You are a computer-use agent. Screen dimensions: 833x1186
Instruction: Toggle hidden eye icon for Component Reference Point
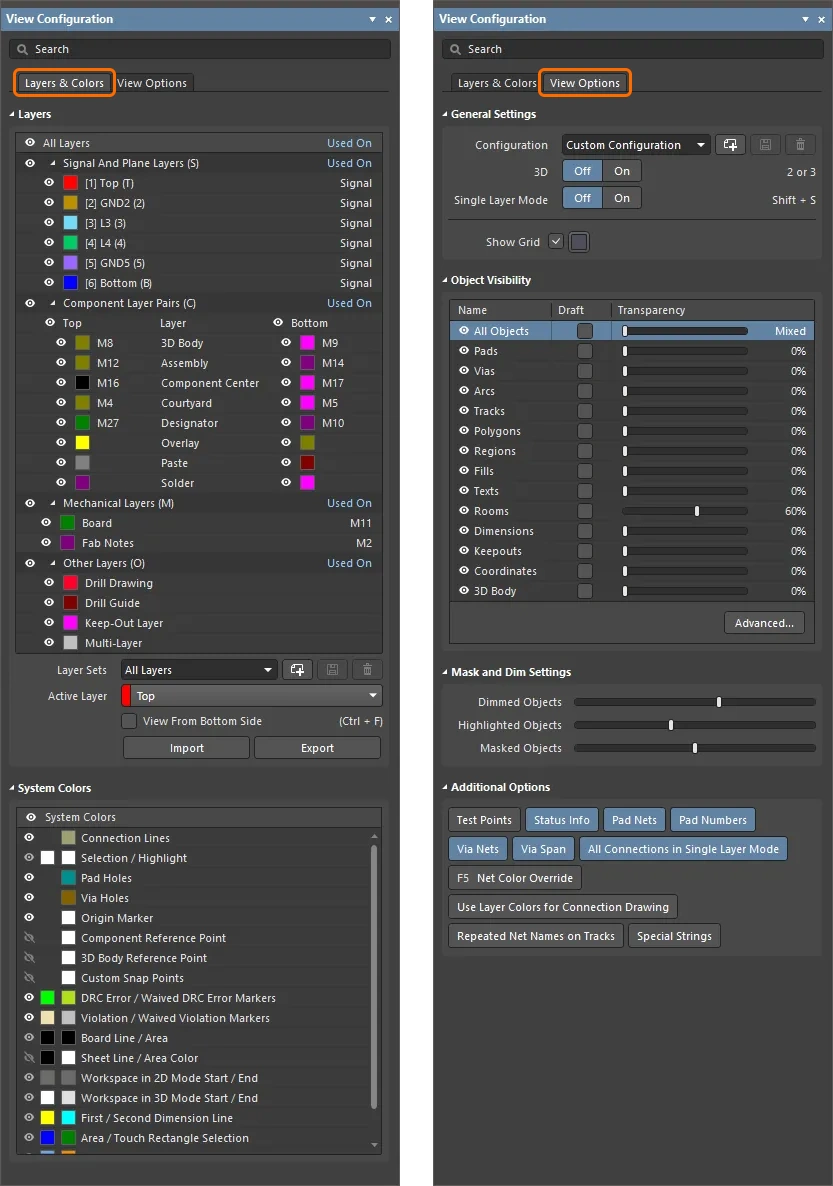click(30, 937)
